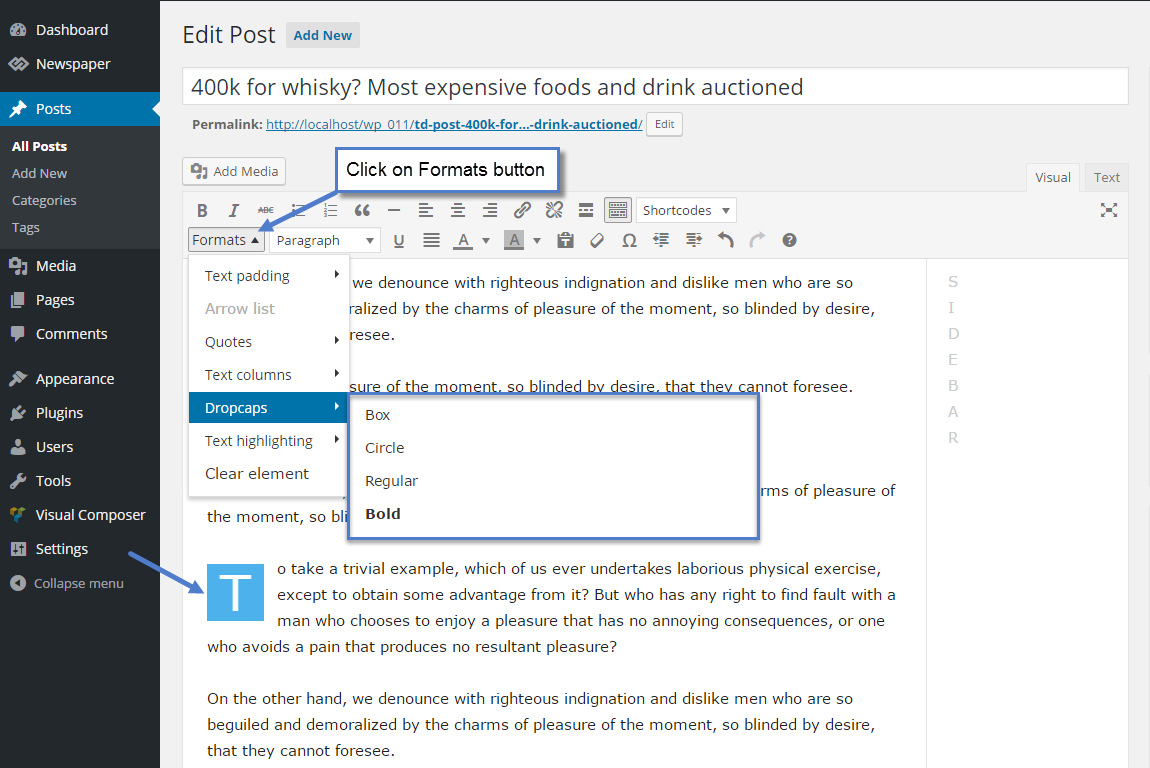This screenshot has height=768, width=1150.
Task: Underline selected text
Action: (x=399, y=241)
